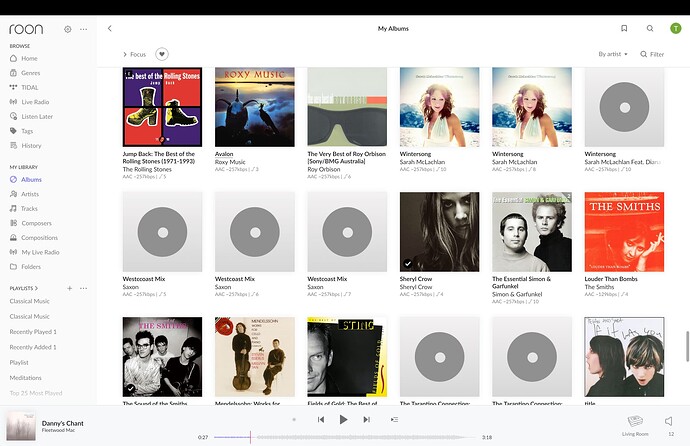Click the playback progress waveform
690x446 pixels.
point(345,437)
